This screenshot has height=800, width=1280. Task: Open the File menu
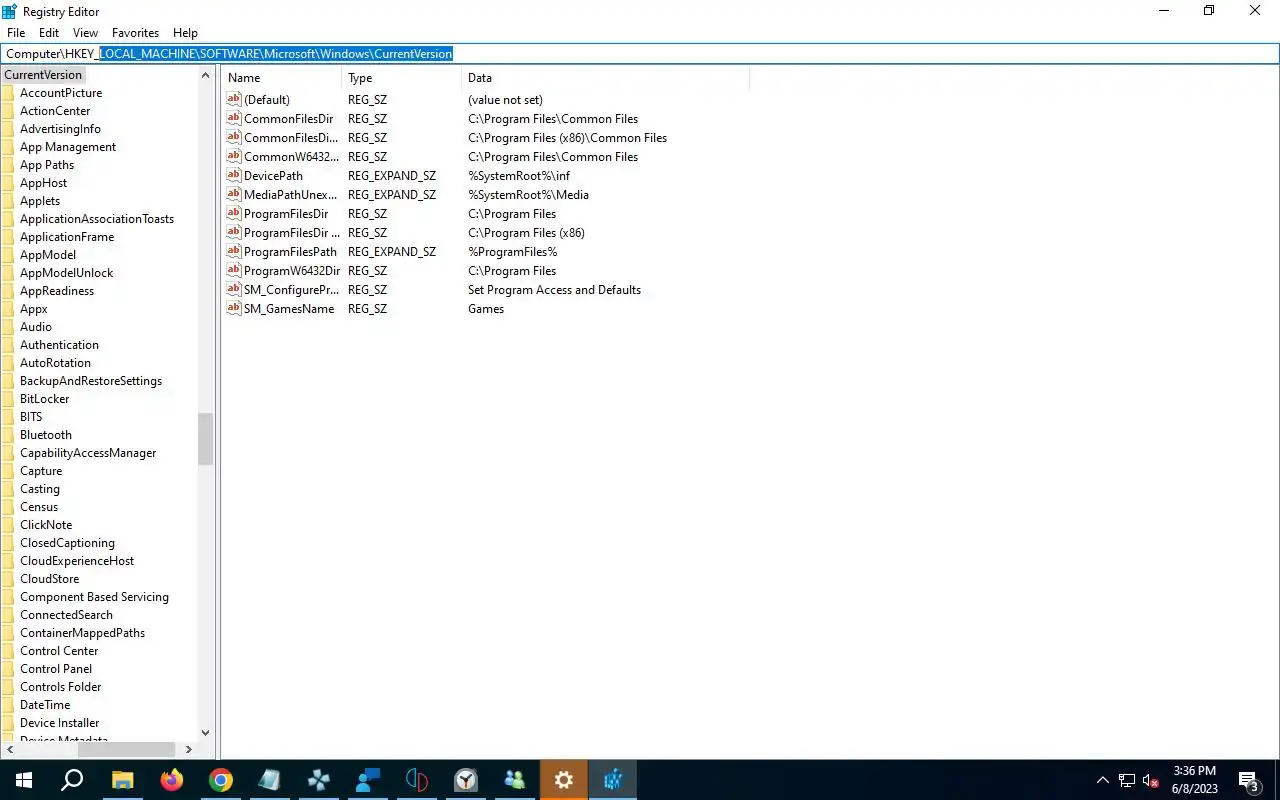coord(15,33)
